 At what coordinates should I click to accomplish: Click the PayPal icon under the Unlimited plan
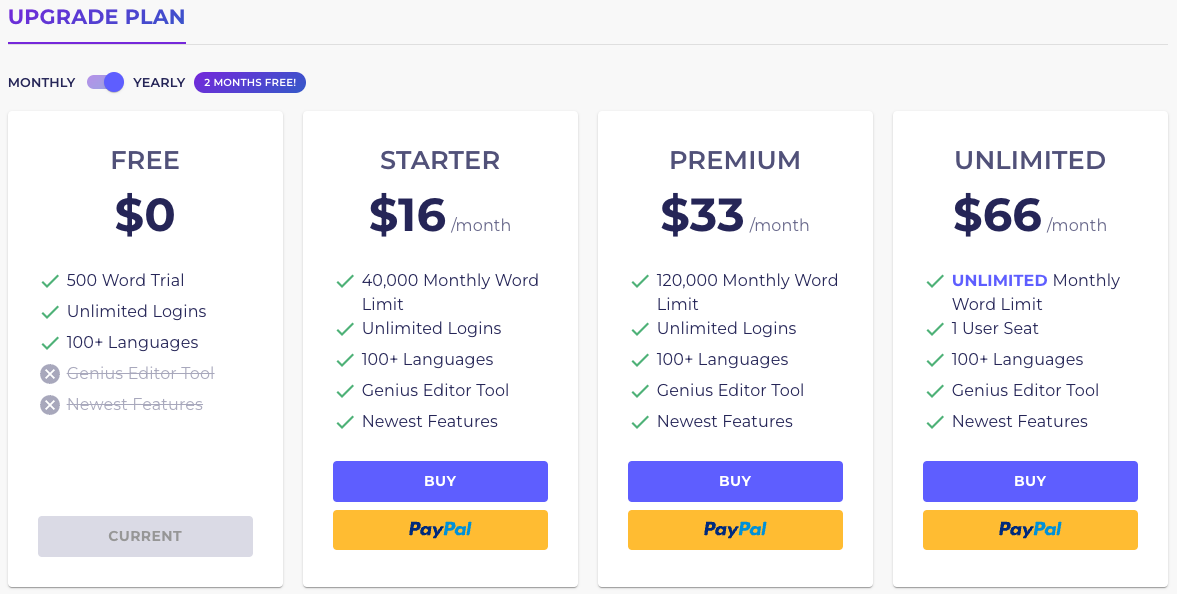pyautogui.click(x=1030, y=530)
